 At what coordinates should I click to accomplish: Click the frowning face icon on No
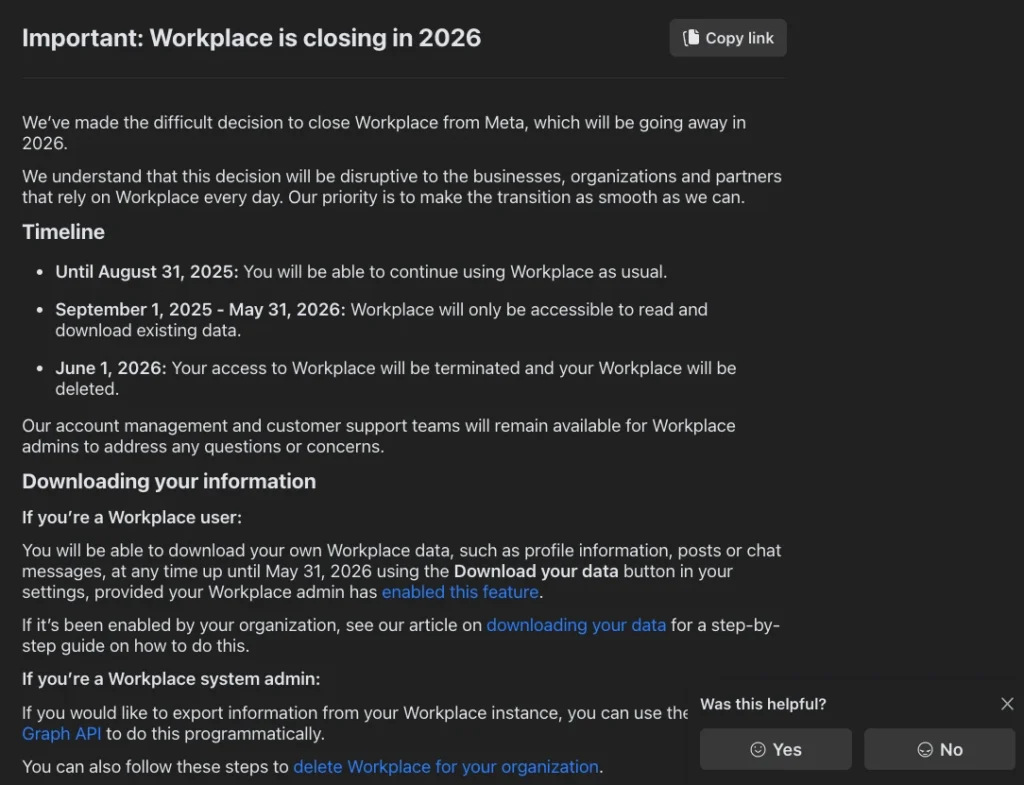[x=925, y=749]
